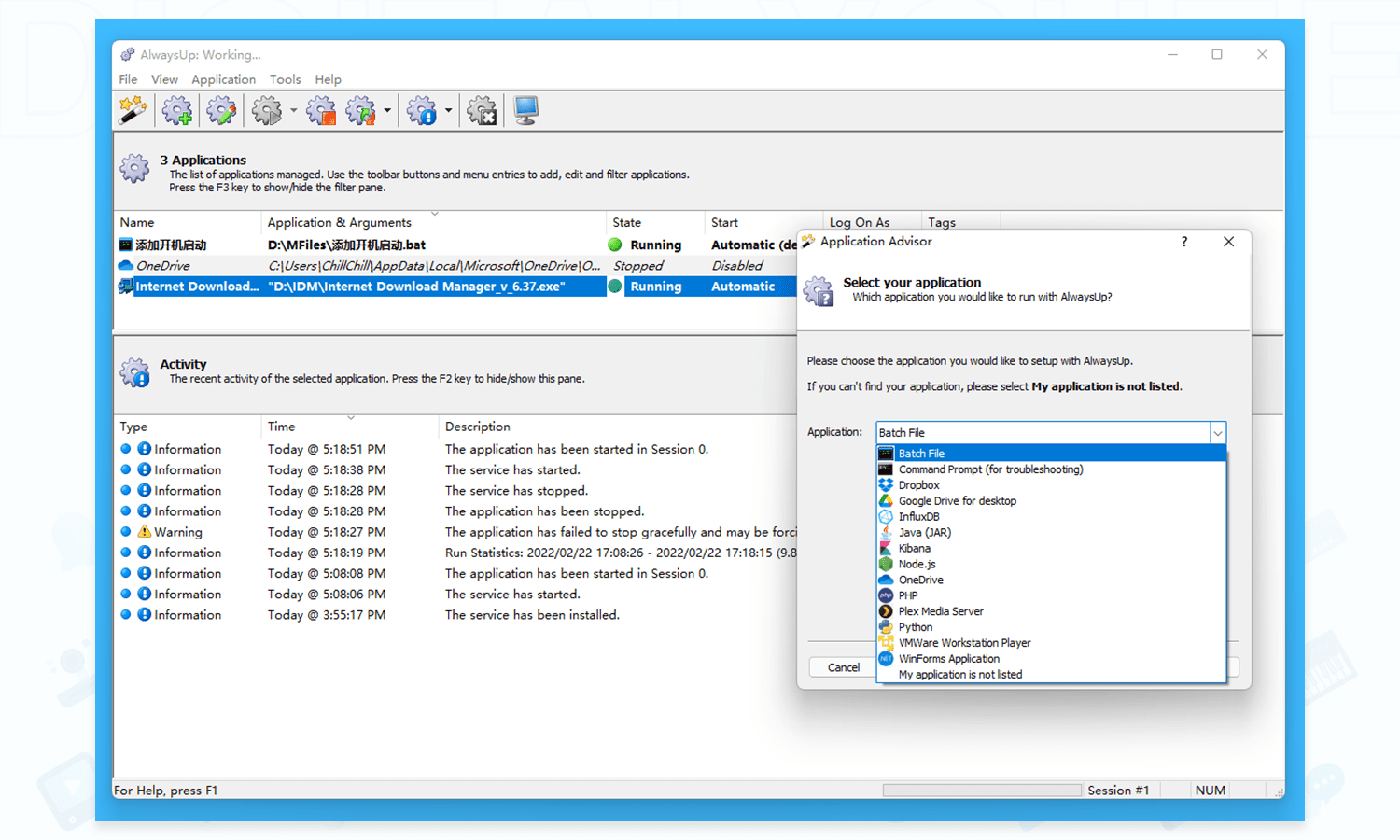Click the Edit Application gear-pencil icon
This screenshot has height=840, width=1400.
(221, 110)
